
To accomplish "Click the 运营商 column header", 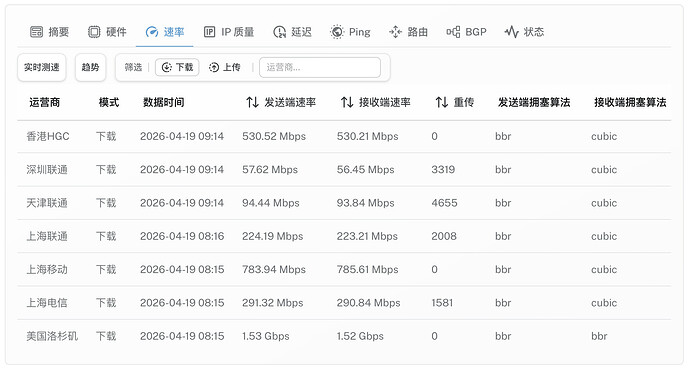I will [44, 102].
